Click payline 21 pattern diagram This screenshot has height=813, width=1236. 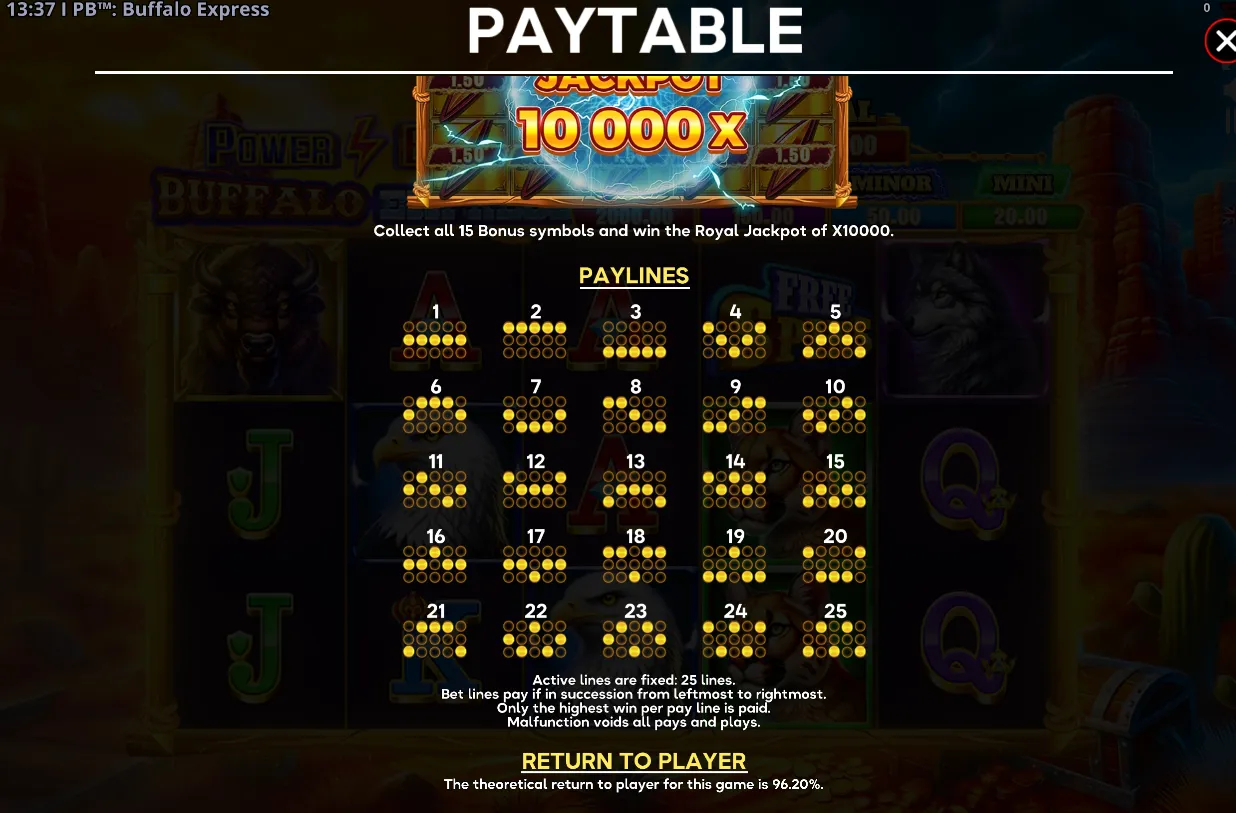[435, 640]
